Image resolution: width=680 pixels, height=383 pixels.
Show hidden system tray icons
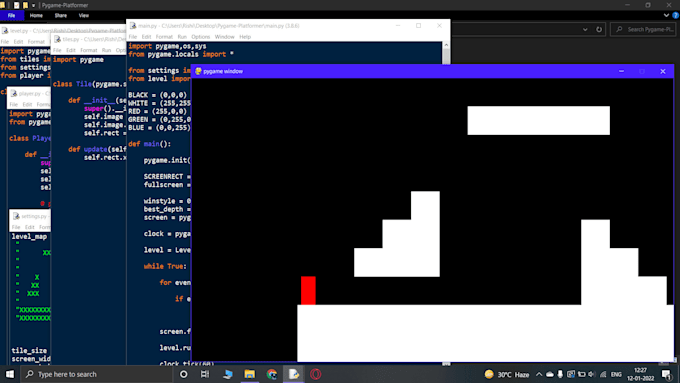(x=539, y=374)
